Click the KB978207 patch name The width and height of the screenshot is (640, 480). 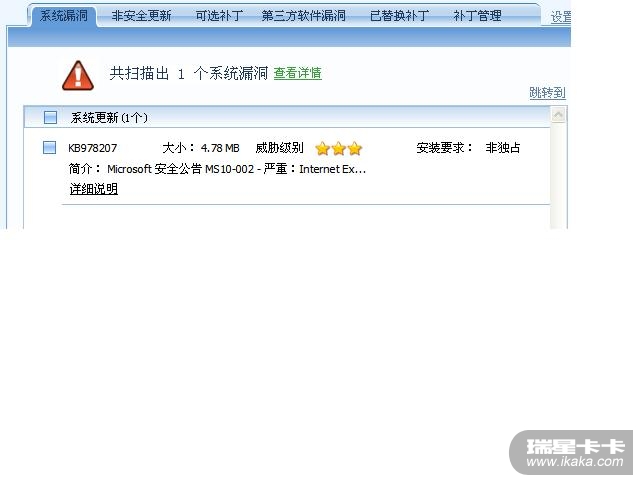(x=93, y=148)
